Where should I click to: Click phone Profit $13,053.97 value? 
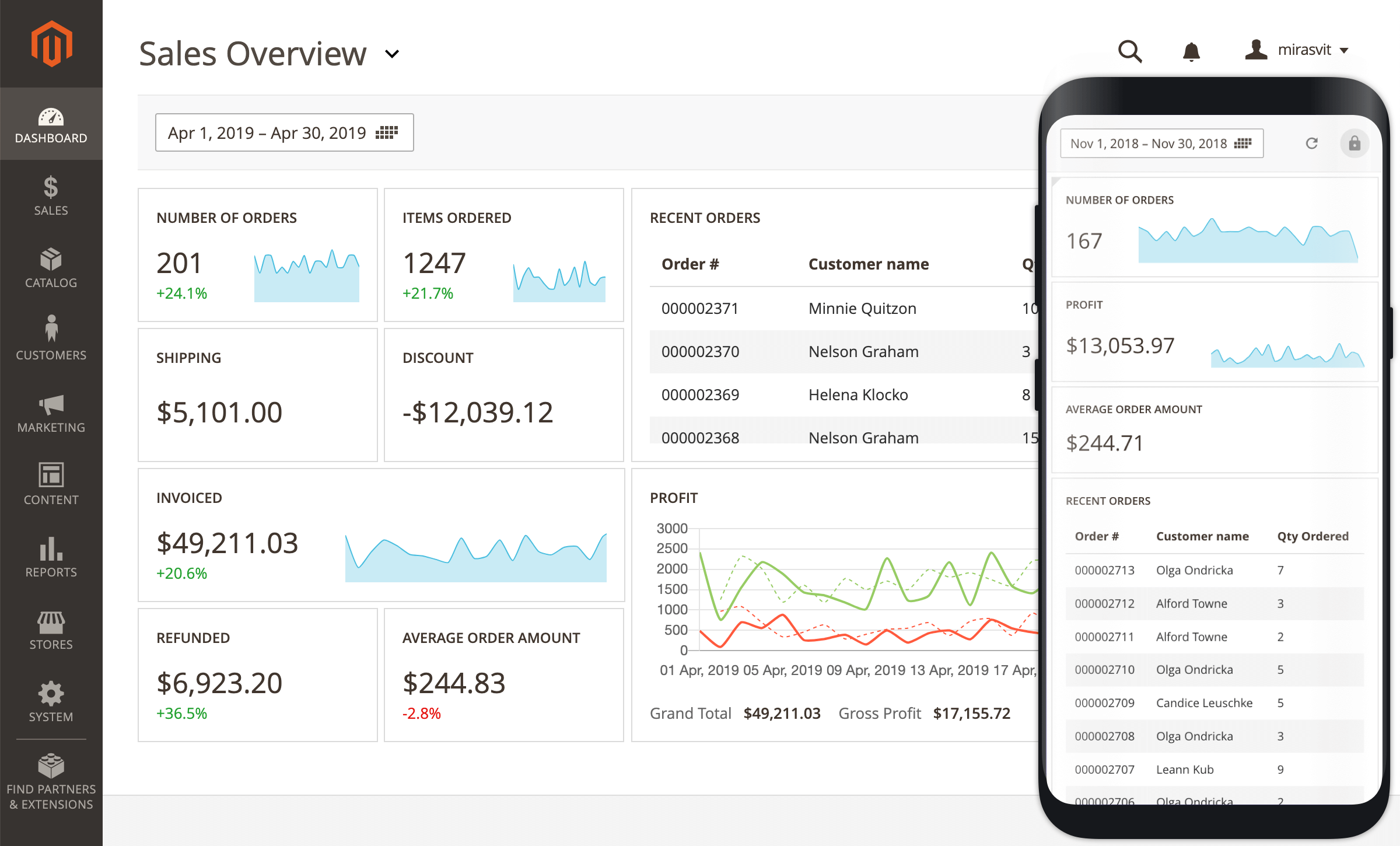pos(1120,346)
